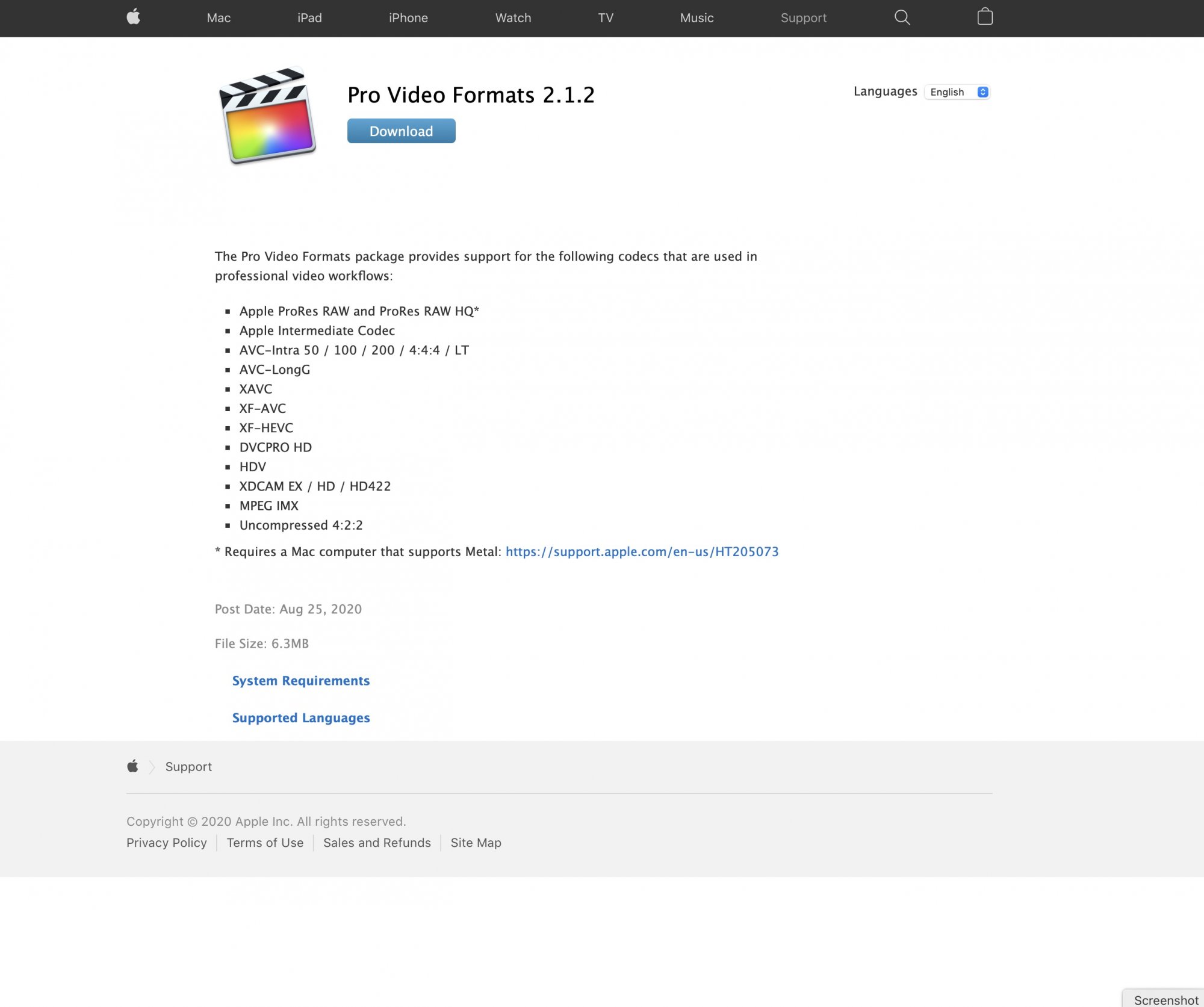Open the Support navigation item

tap(803, 18)
